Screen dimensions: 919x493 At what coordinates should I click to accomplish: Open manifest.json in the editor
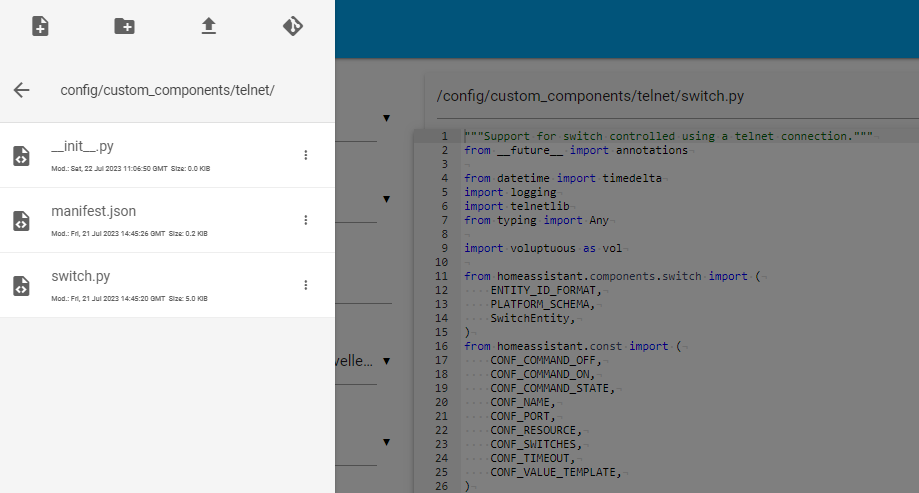[93, 212]
